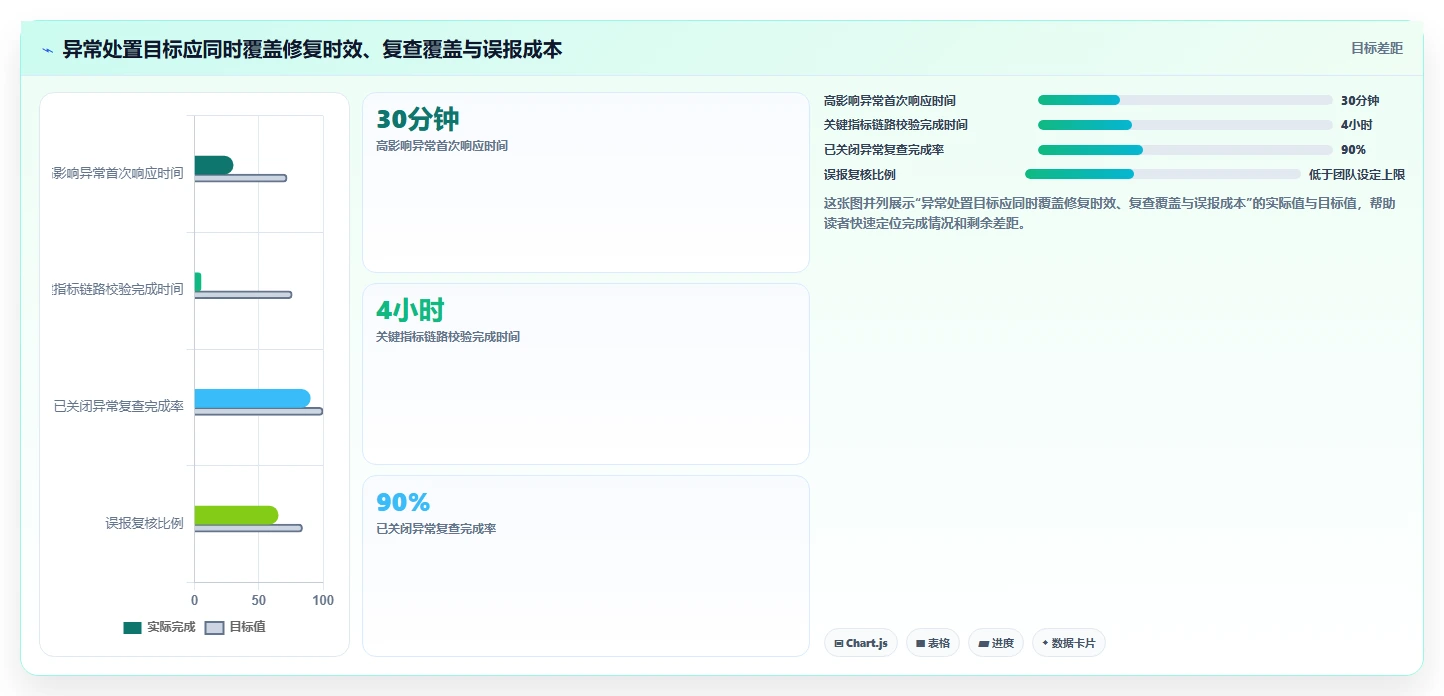The image size is (1444, 696).
Task: Click chart axis label 误报复核比例
Action: [x=145, y=523]
